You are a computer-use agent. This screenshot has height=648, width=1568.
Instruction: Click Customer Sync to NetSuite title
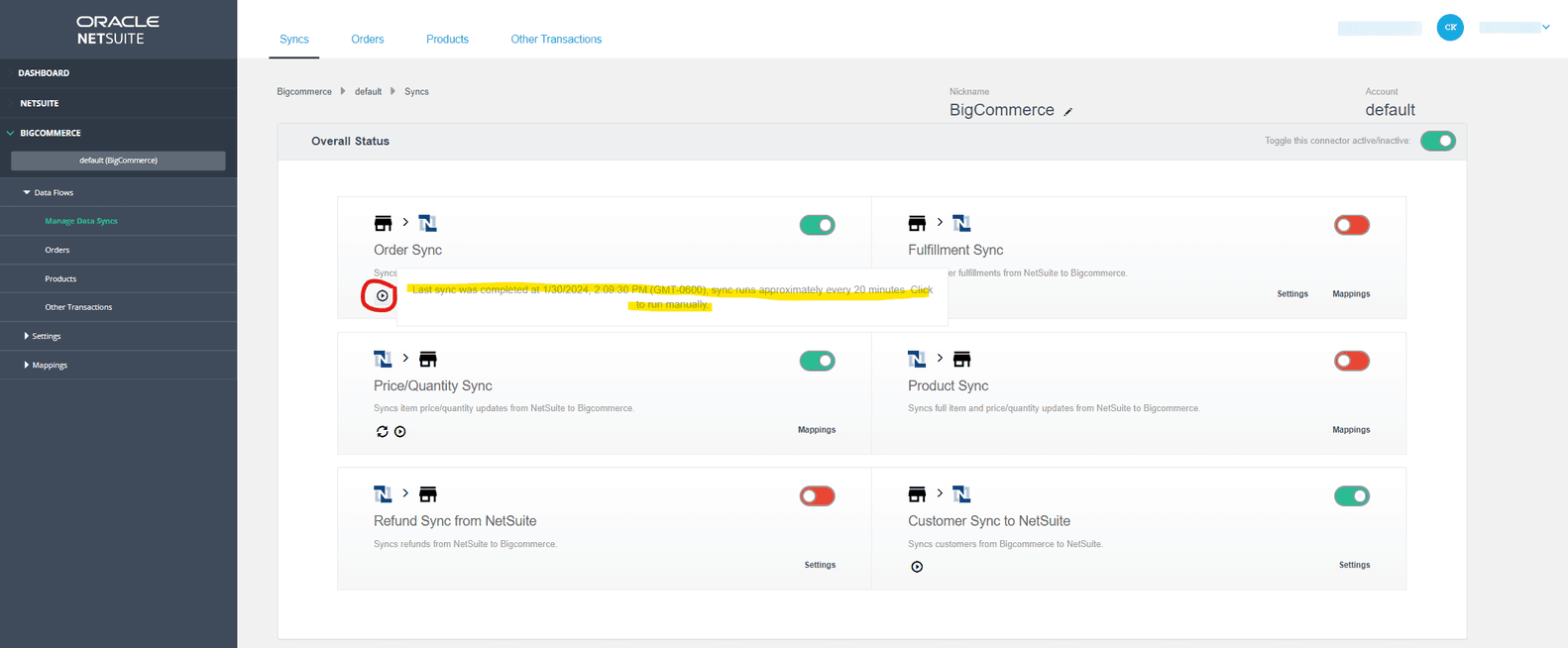989,521
